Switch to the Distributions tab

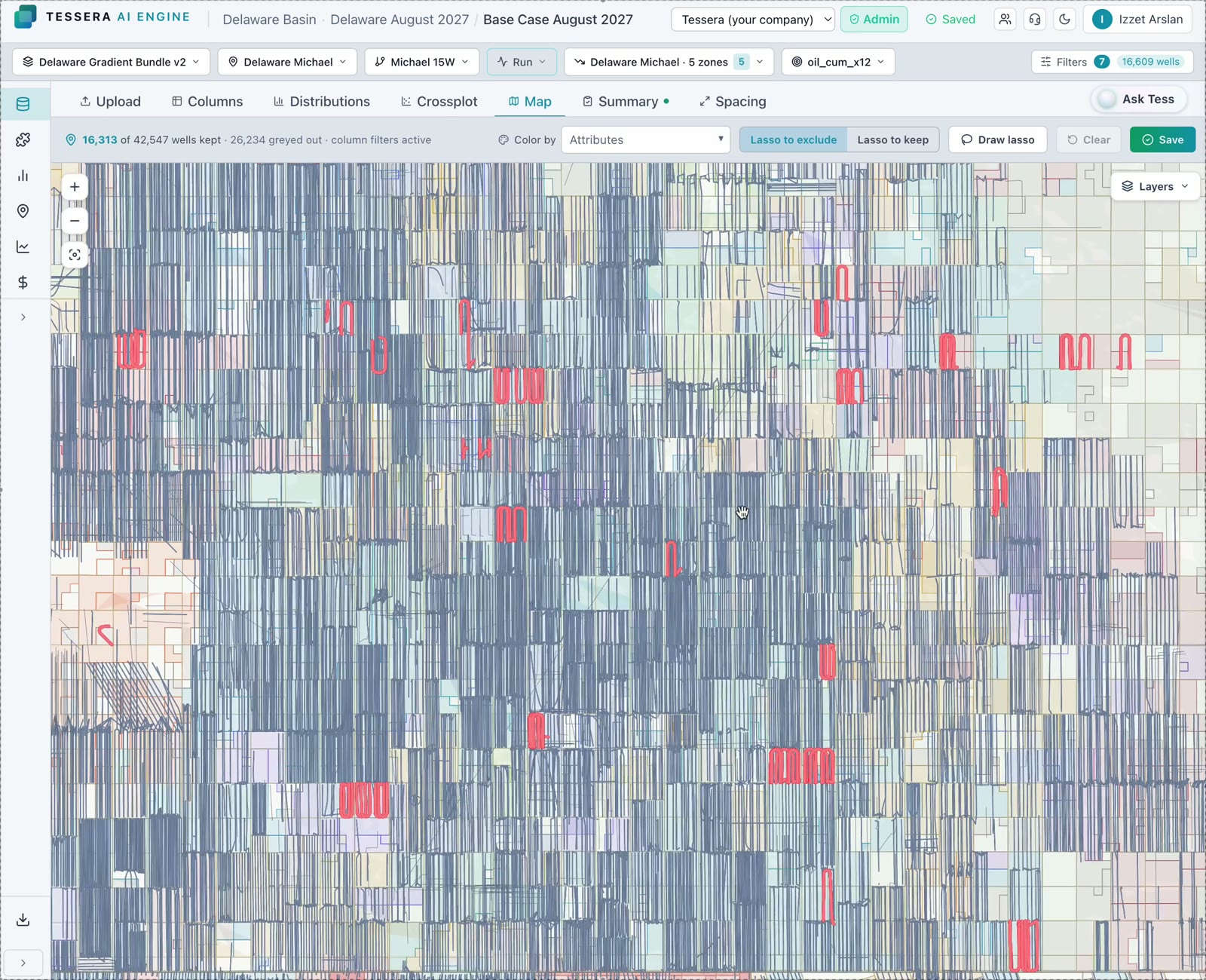321,101
